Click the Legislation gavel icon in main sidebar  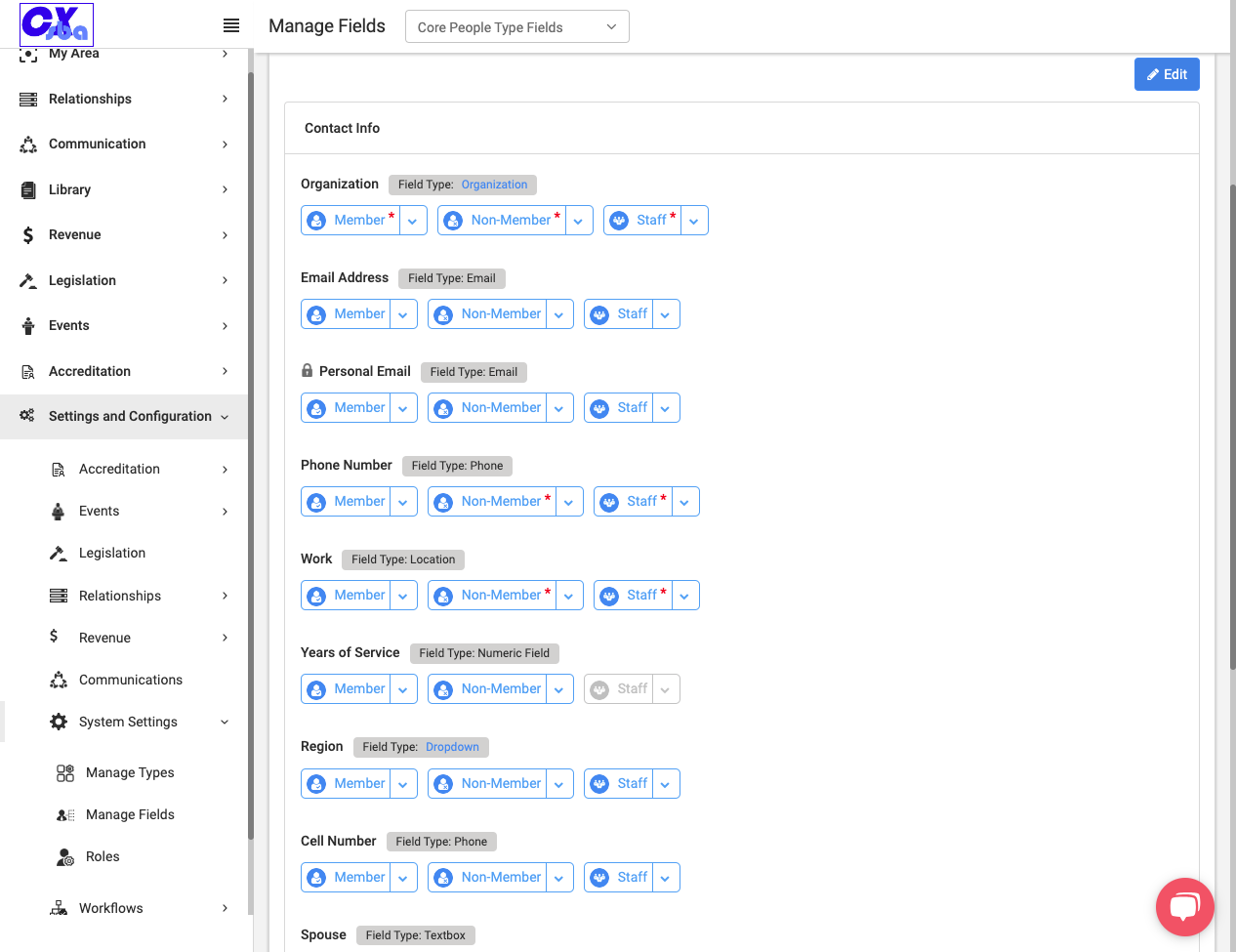click(x=28, y=280)
